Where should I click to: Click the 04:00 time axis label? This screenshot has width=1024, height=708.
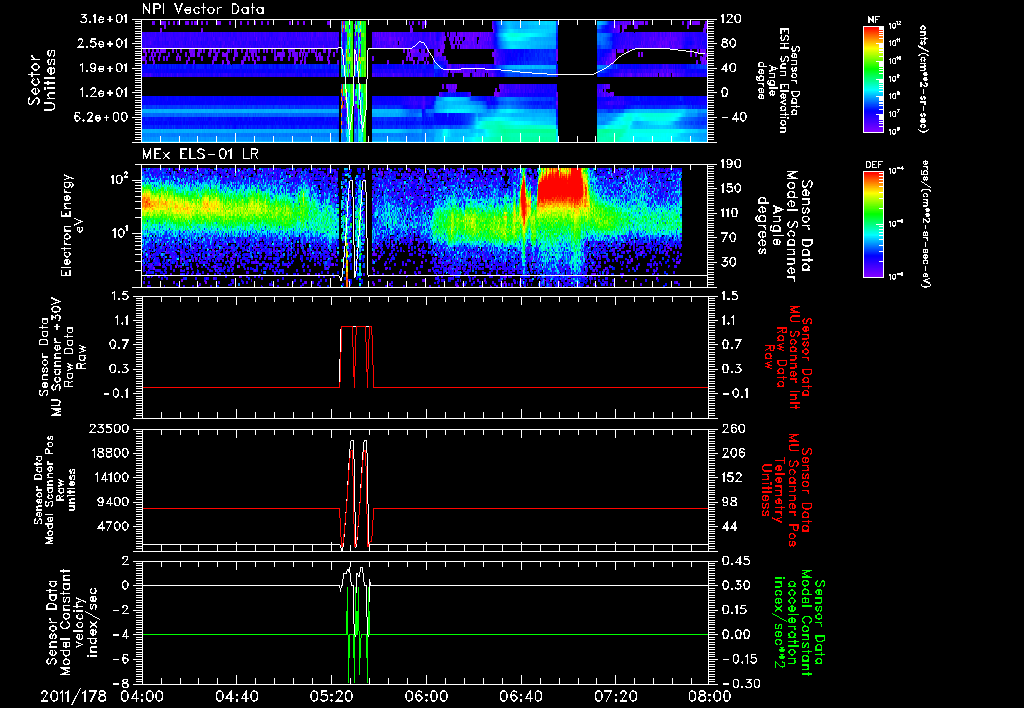[142, 696]
